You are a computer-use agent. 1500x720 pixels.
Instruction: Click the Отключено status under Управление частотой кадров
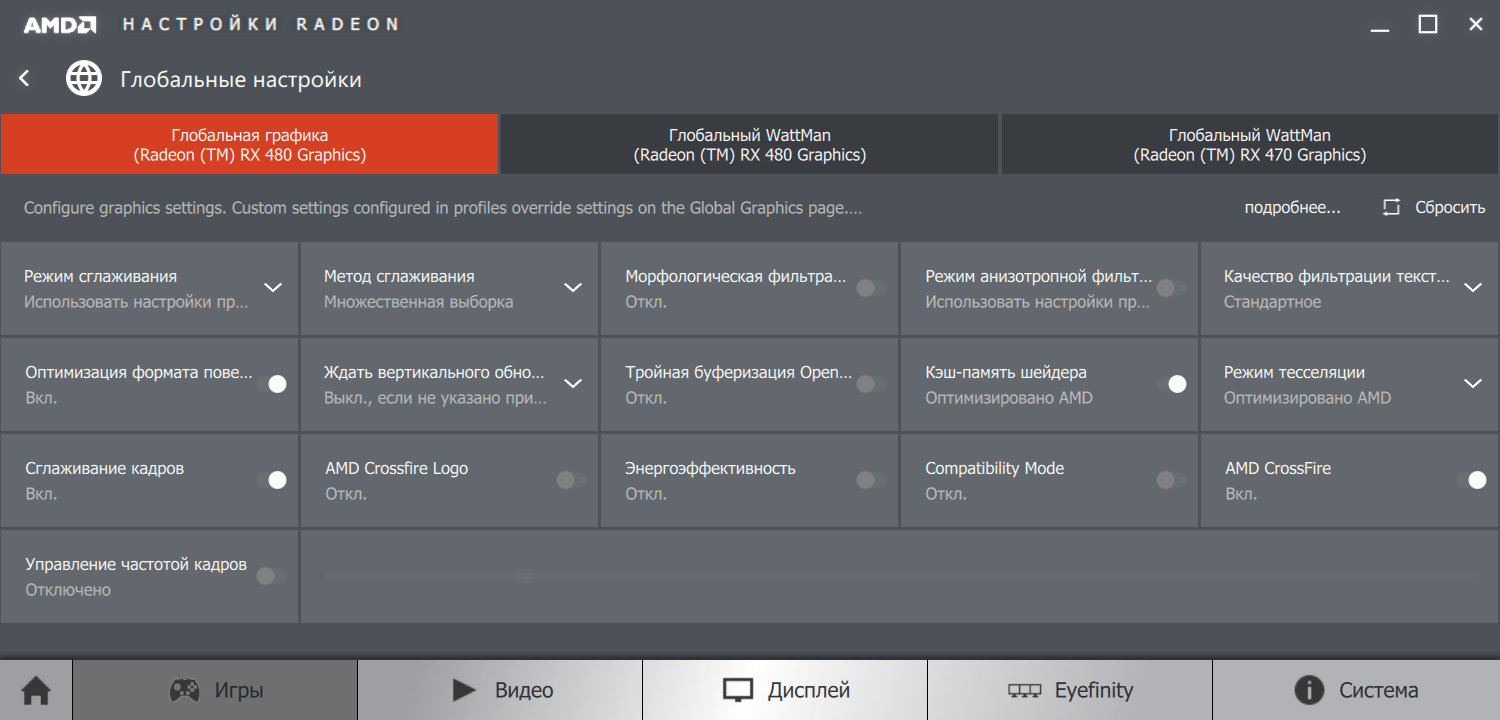tap(68, 590)
